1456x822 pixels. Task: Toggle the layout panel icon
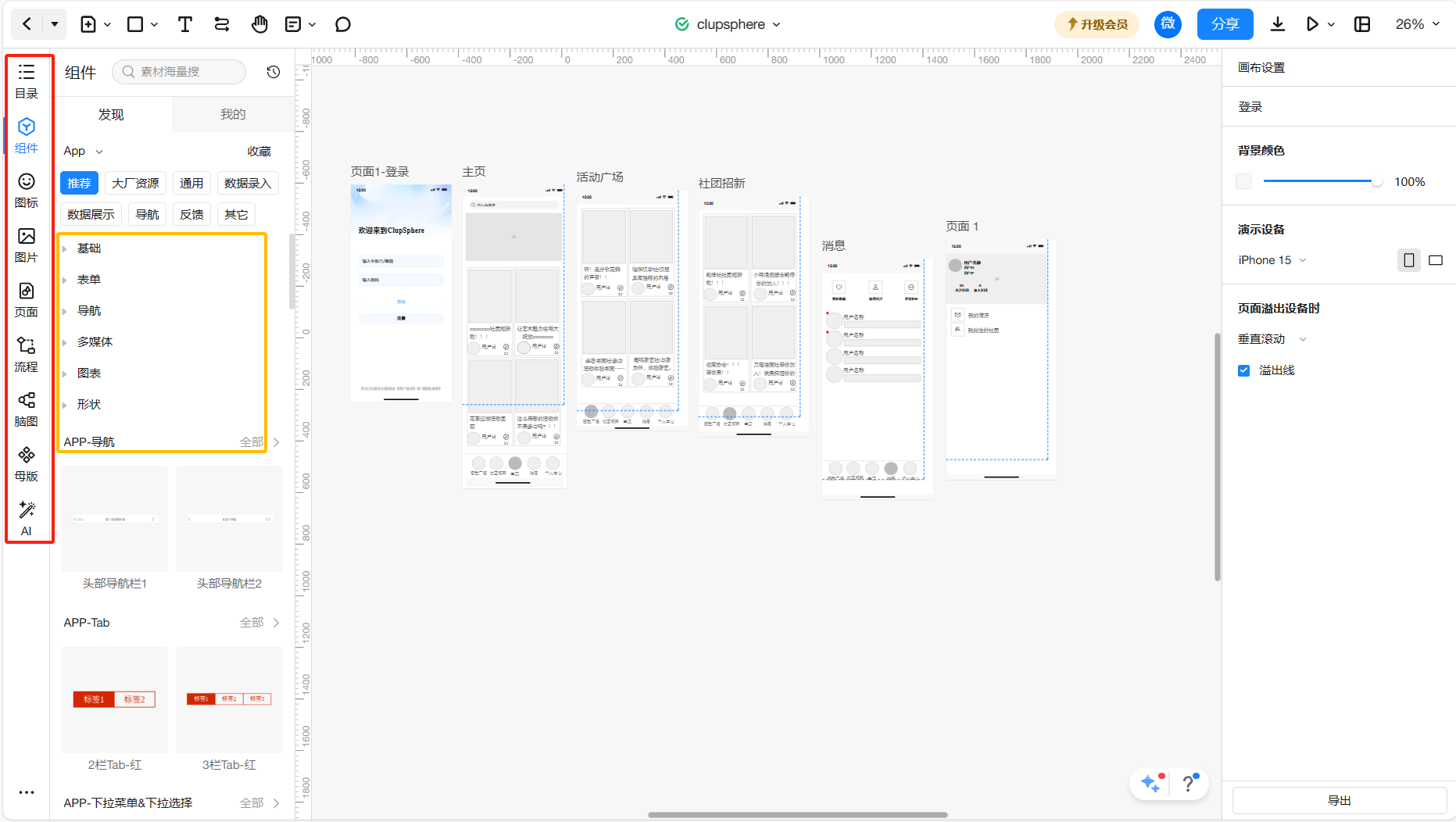(1362, 24)
